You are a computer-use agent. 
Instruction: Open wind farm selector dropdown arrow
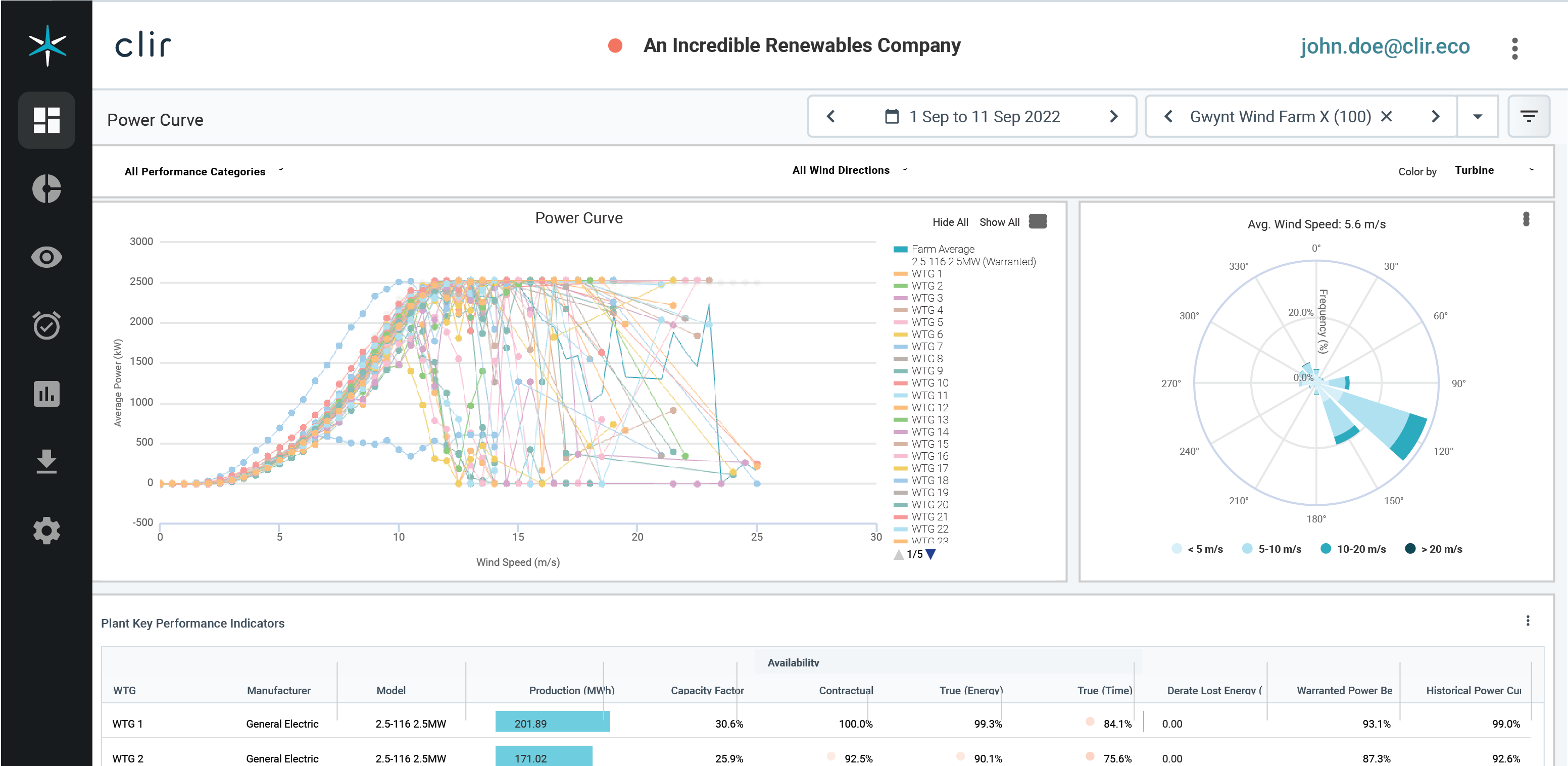pyautogui.click(x=1477, y=116)
